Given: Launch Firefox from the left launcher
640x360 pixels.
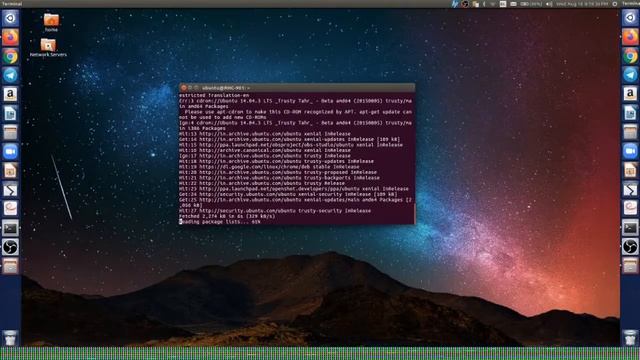Looking at the screenshot, I should click(10, 38).
